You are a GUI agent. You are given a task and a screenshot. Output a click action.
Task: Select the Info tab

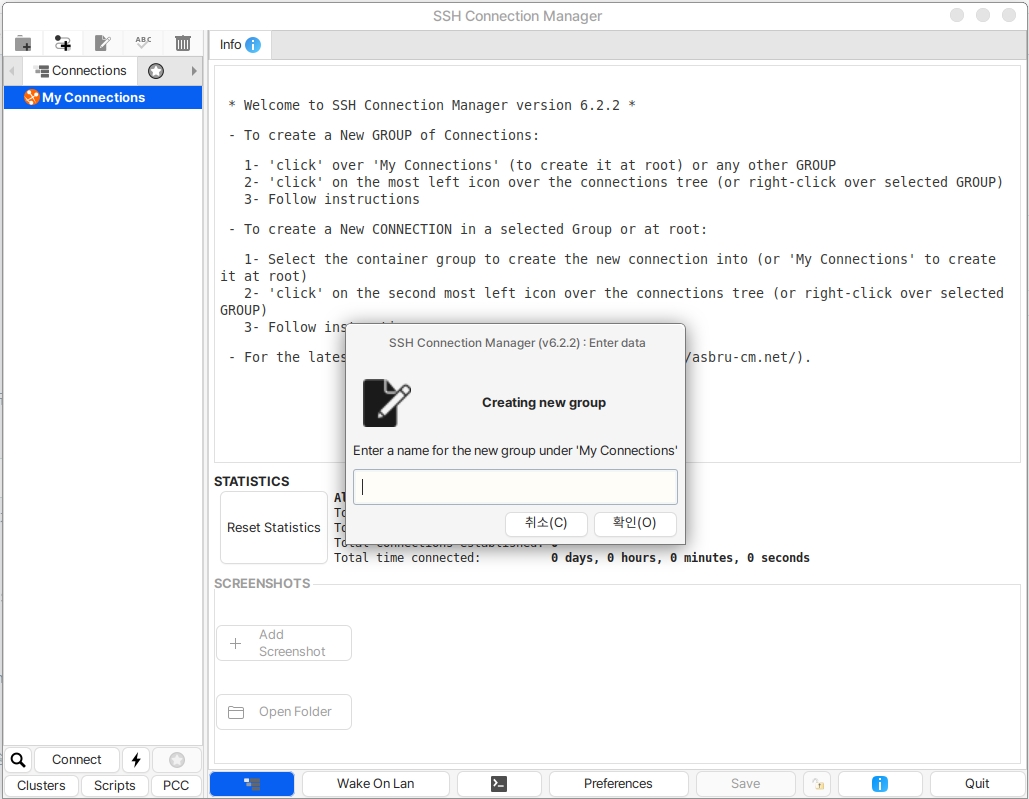[x=239, y=45]
